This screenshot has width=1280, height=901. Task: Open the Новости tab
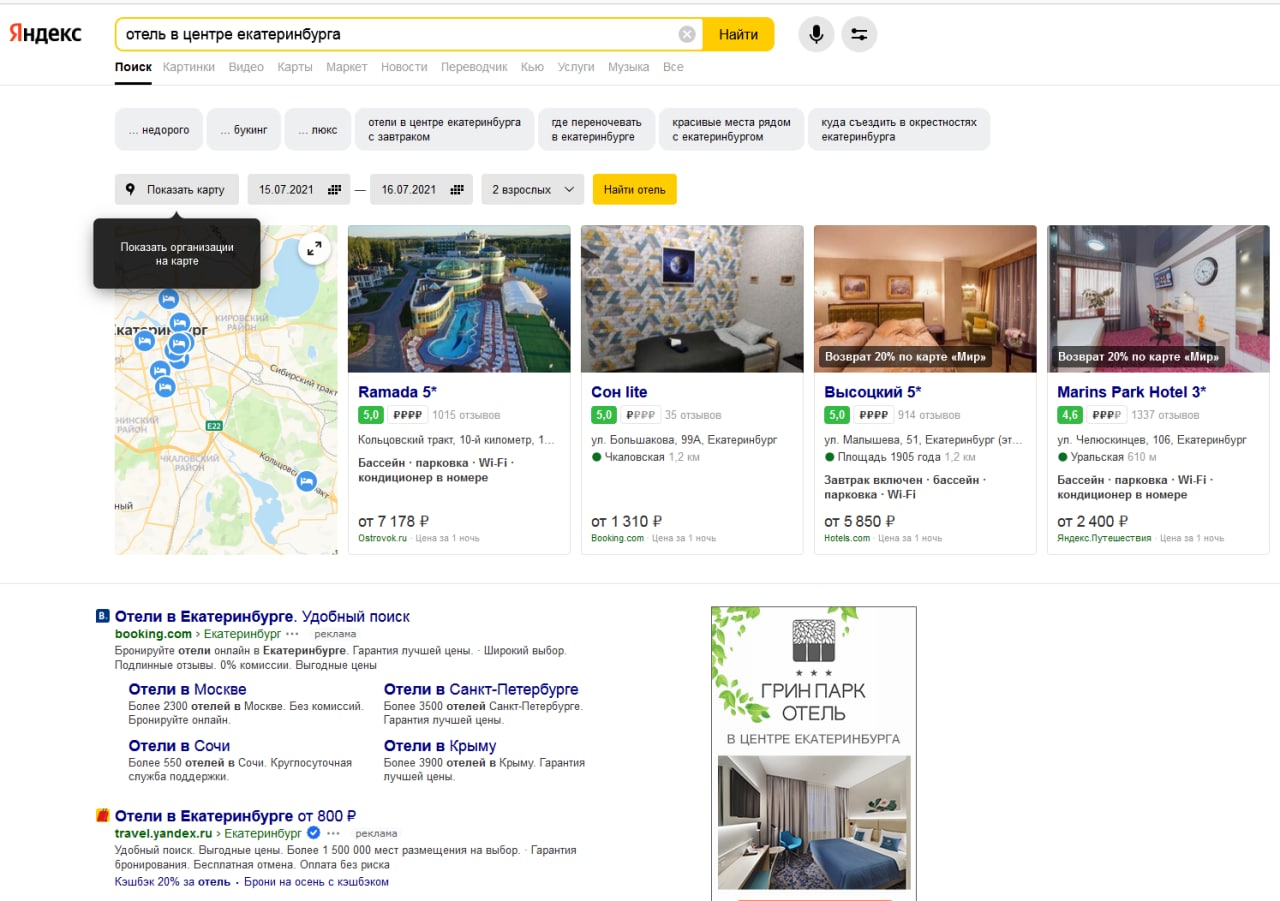point(404,67)
